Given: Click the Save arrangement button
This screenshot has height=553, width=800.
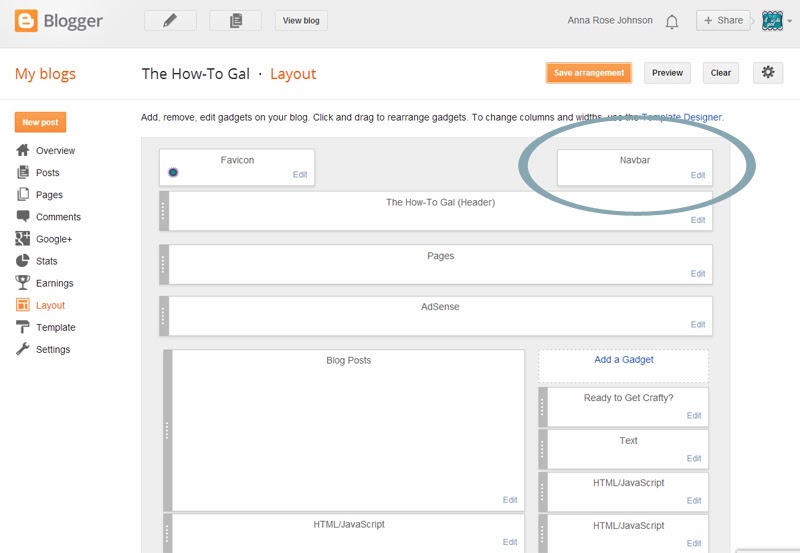Looking at the screenshot, I should coord(589,73).
